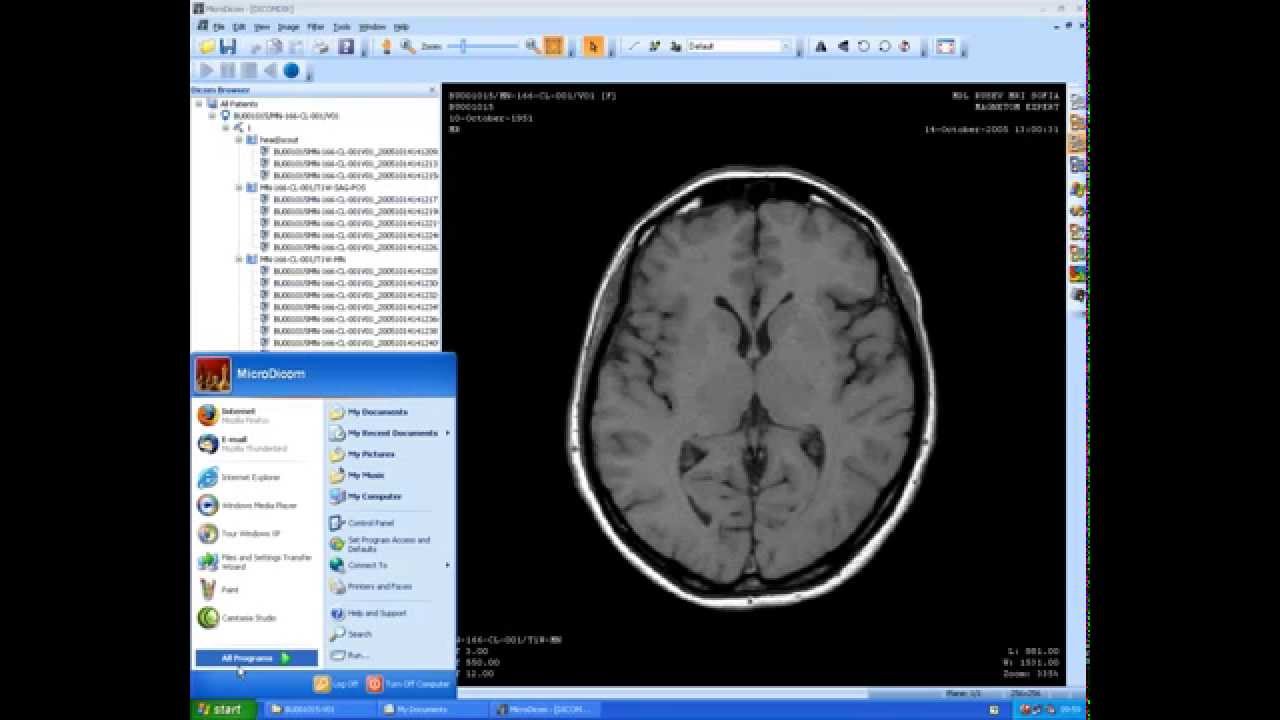Toggle the fit-to-window orange icon
The width and height of the screenshot is (1280, 720).
tap(554, 46)
